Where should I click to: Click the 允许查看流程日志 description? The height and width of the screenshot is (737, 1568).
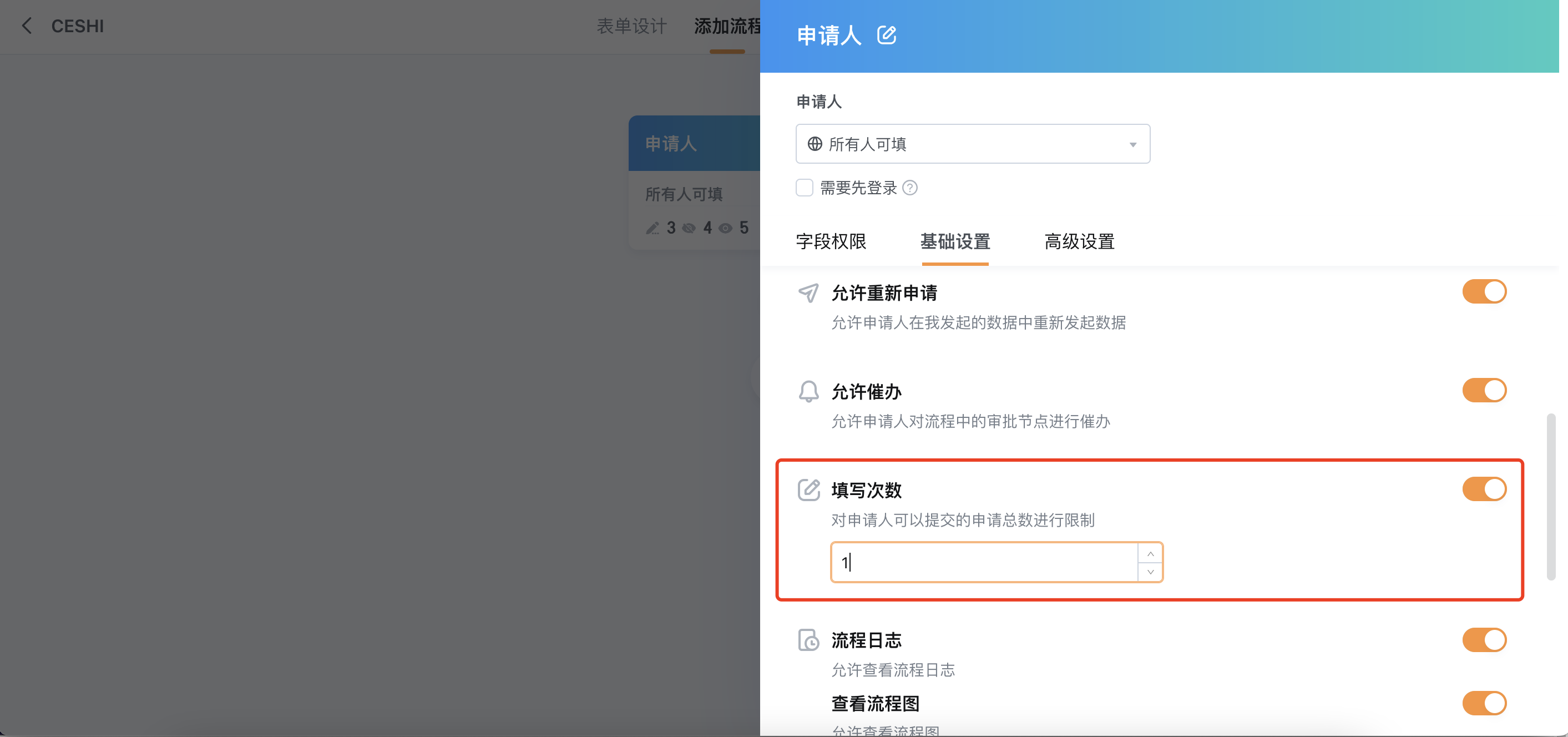[x=893, y=669]
